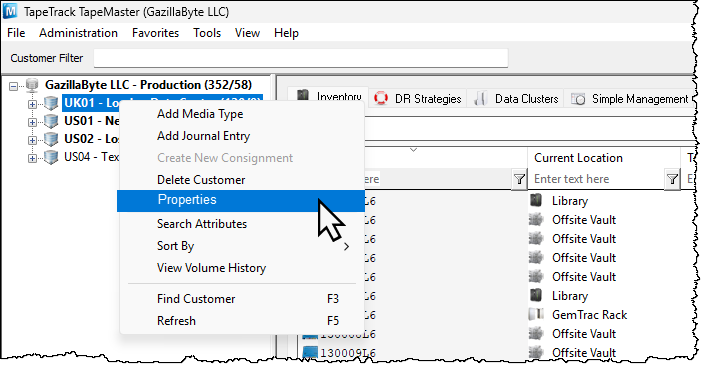This screenshot has width=702, height=365.
Task: Click the filter funnel icon for Current Location
Action: pyautogui.click(x=672, y=180)
